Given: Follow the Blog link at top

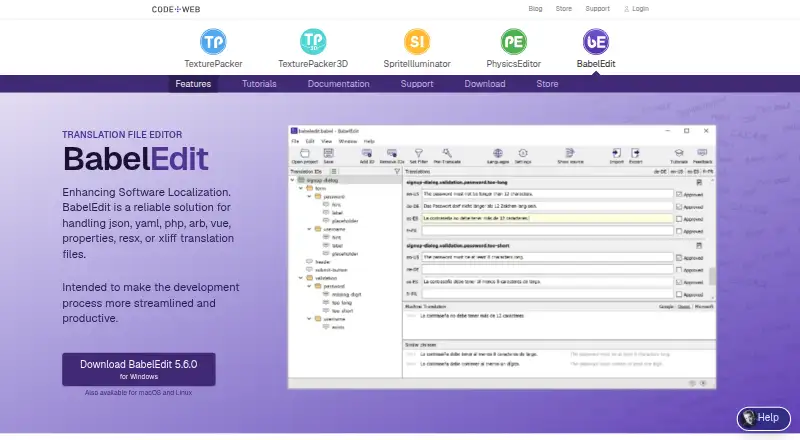Looking at the screenshot, I should (535, 9).
